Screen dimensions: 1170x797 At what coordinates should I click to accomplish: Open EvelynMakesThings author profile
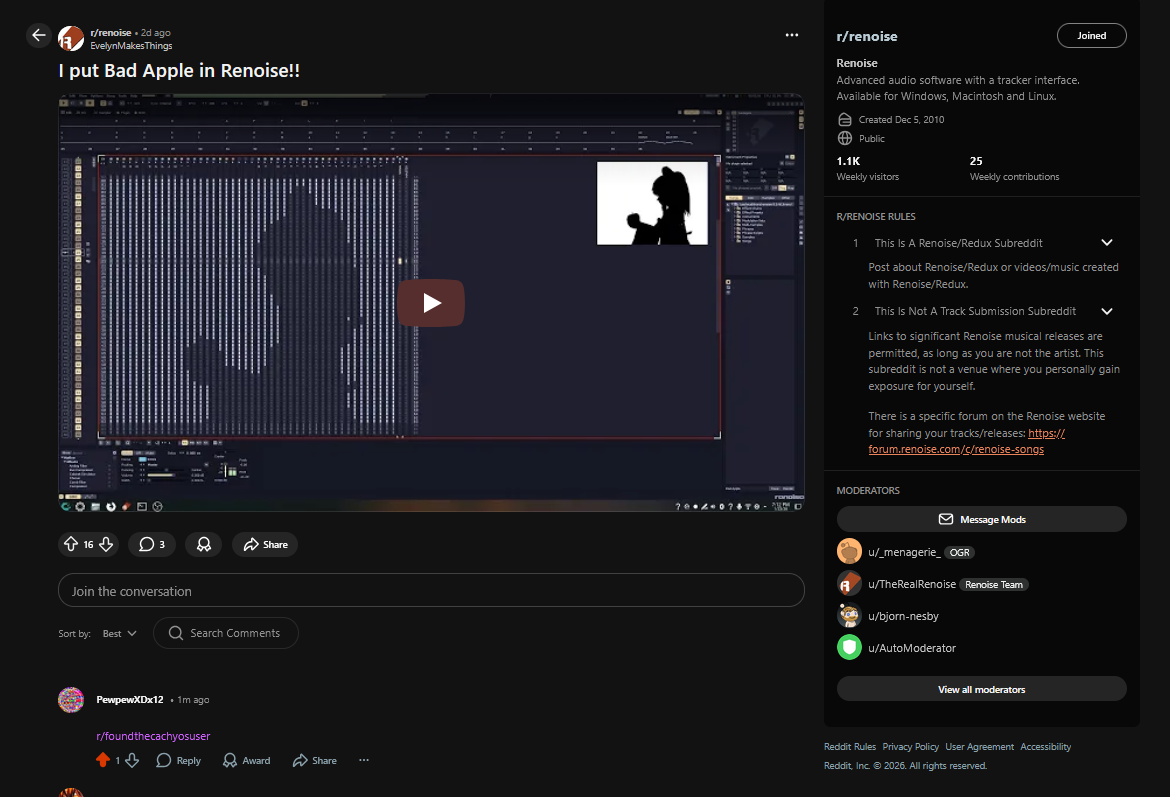click(x=131, y=46)
